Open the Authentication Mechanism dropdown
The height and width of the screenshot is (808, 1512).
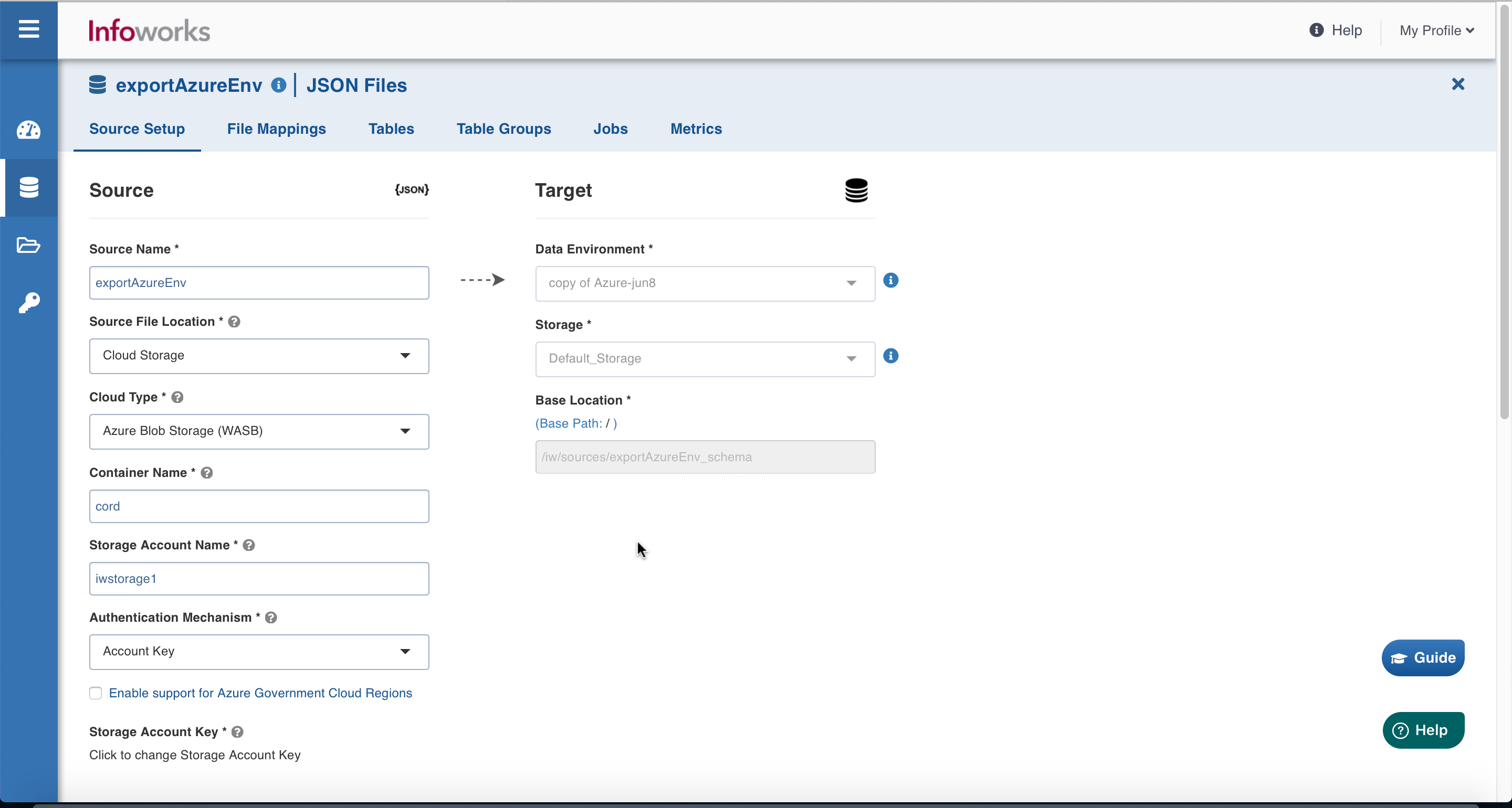click(x=259, y=651)
